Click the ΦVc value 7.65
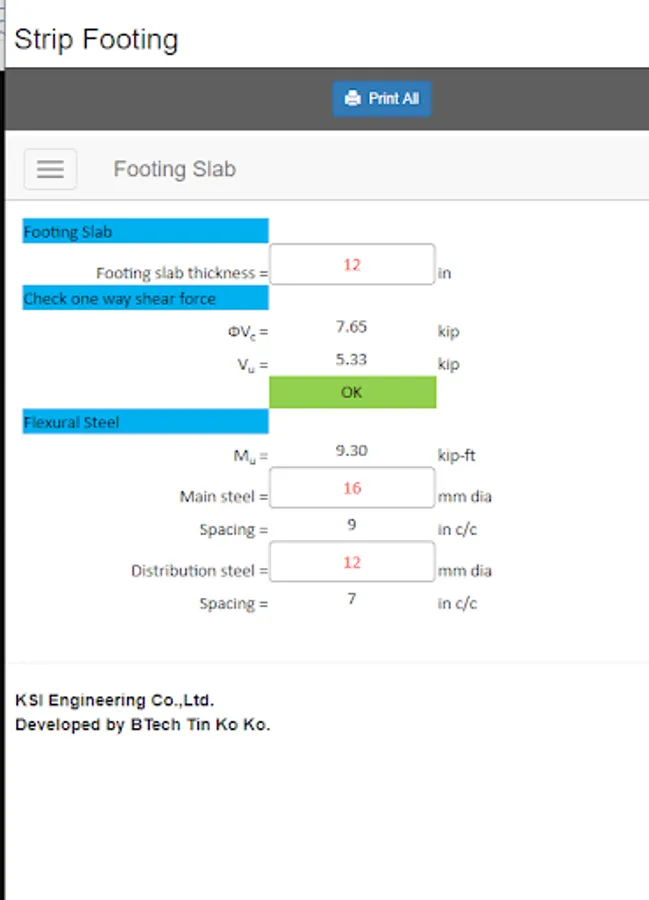Image resolution: width=649 pixels, height=900 pixels. coord(352,326)
